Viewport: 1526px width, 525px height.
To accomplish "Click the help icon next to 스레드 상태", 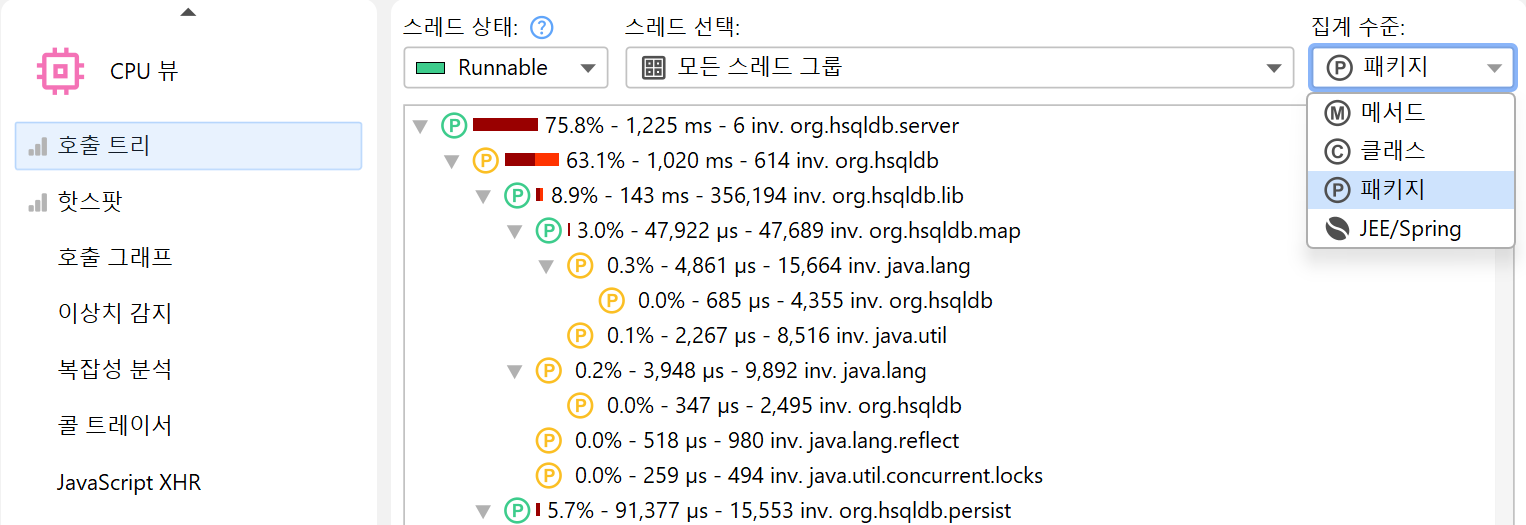I will (x=541, y=28).
